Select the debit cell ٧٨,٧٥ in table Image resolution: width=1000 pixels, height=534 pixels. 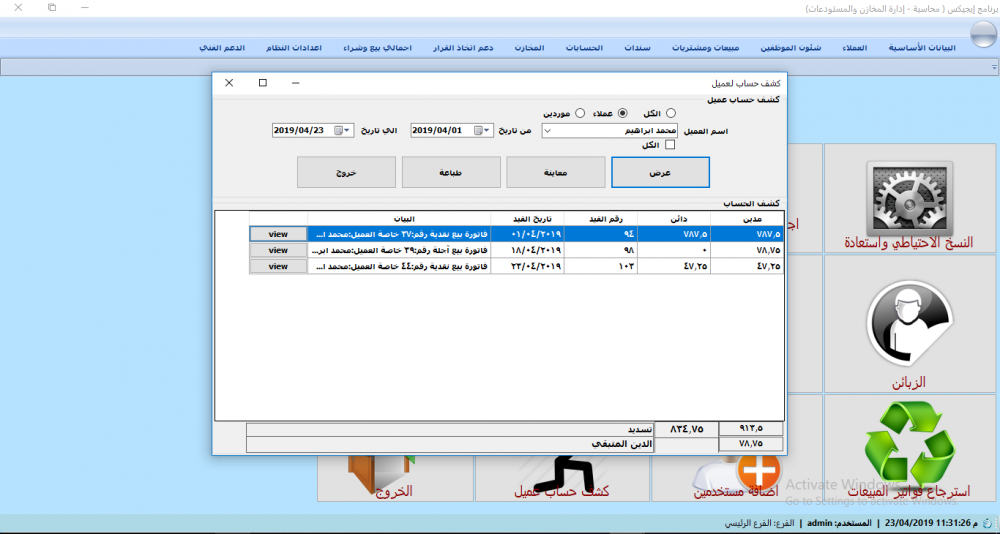[747, 250]
